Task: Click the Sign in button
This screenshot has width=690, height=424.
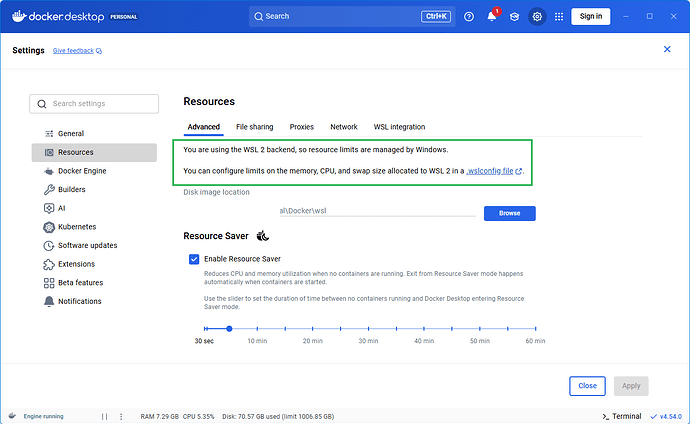Action: [x=590, y=16]
